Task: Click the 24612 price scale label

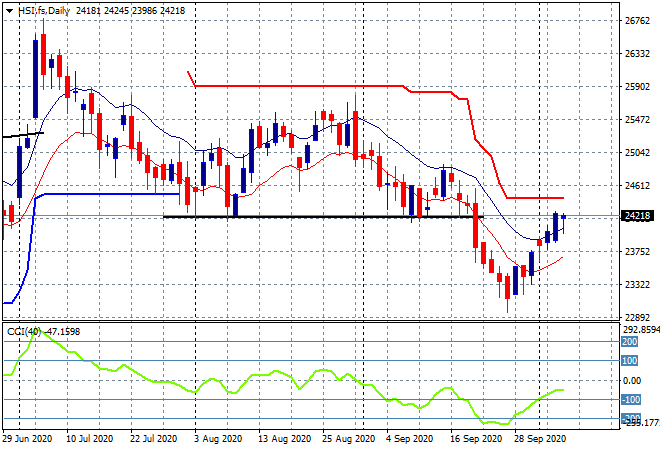Action: point(637,186)
